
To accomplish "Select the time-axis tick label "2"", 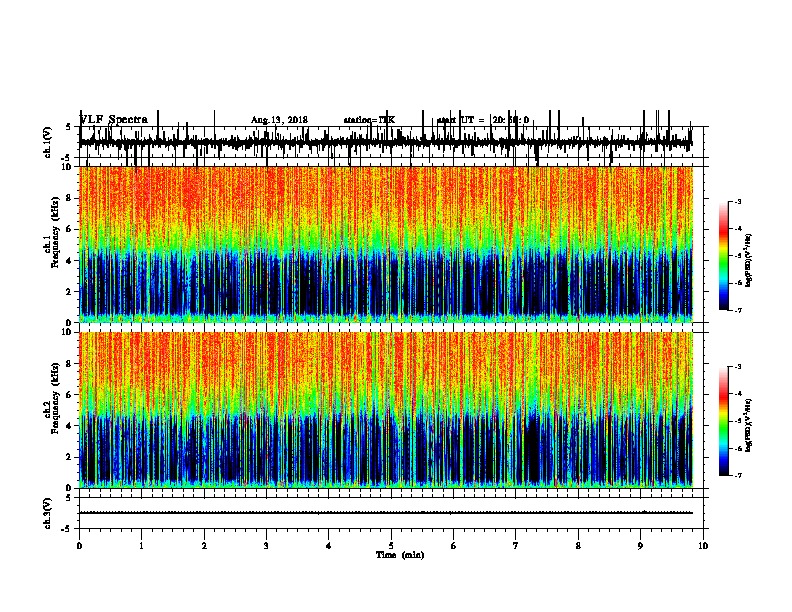I will coord(204,546).
